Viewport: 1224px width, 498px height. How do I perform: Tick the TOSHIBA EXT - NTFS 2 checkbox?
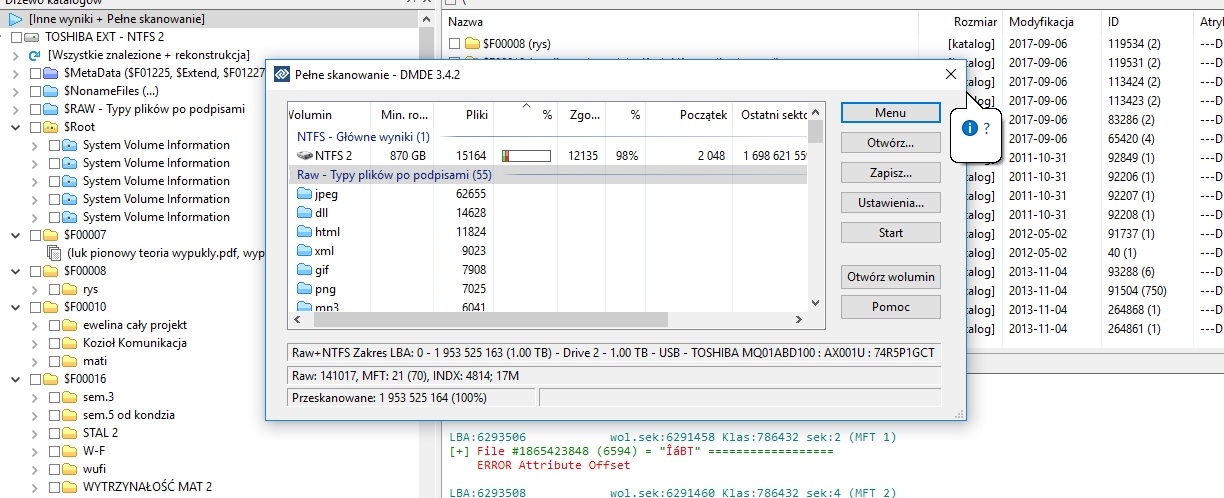click(x=16, y=37)
